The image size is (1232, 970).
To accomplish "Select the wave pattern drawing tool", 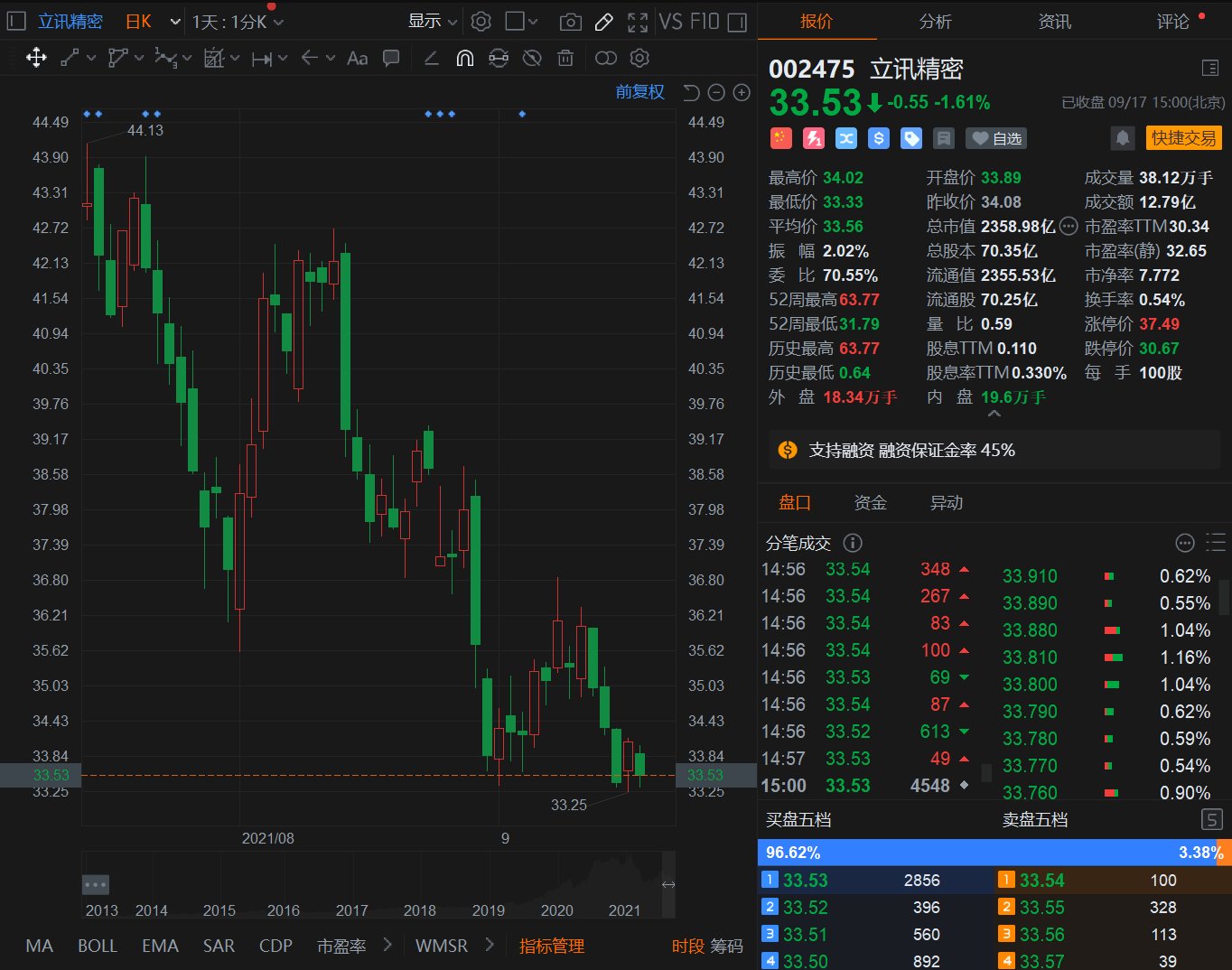I will click(165, 59).
